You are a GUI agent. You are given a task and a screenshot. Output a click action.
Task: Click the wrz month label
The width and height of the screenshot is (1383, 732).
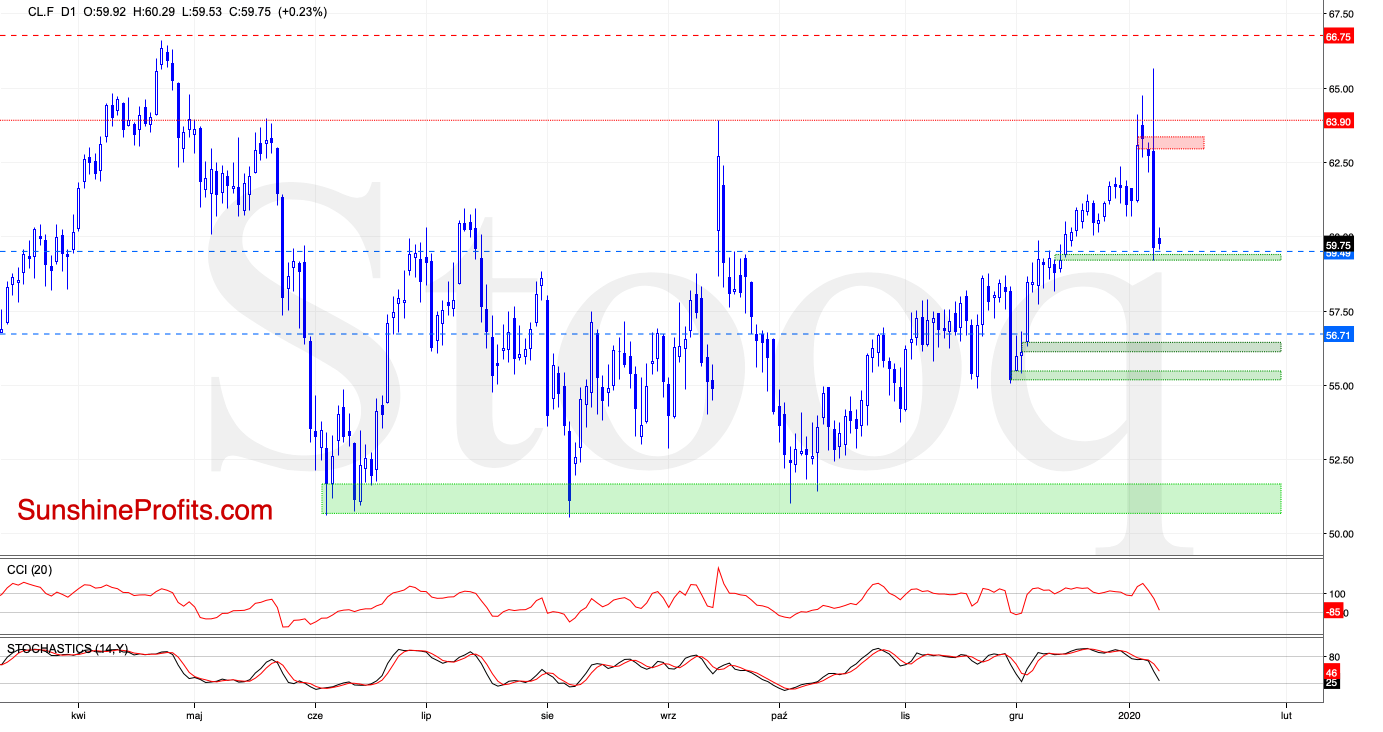[668, 716]
